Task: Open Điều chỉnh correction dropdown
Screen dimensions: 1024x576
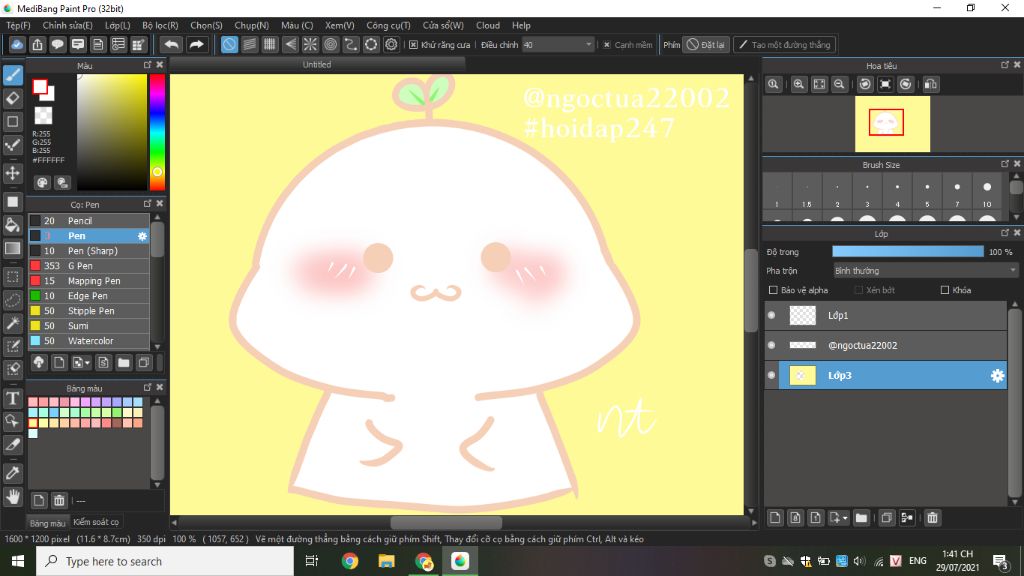Action: (x=558, y=45)
